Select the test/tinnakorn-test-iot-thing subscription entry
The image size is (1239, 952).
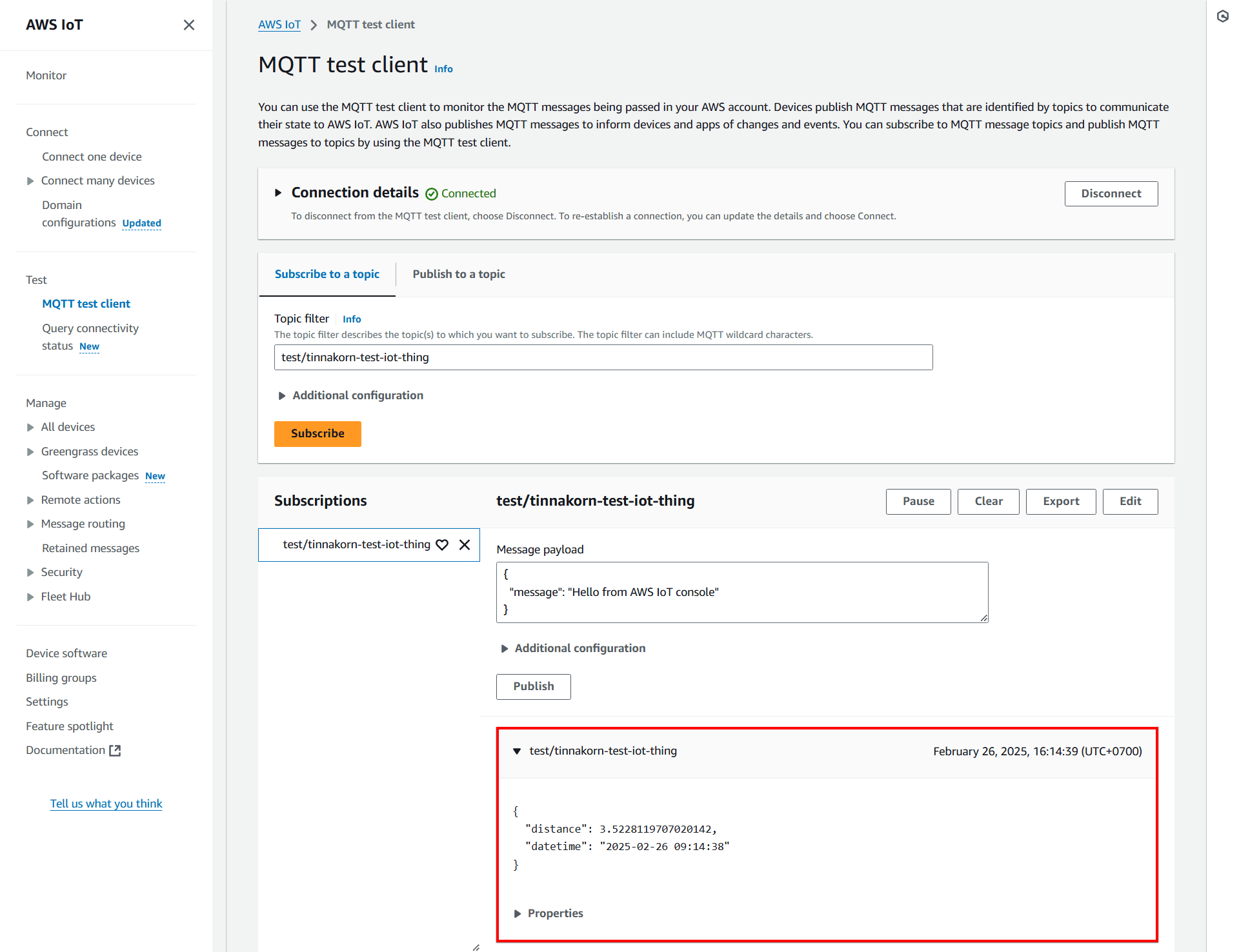click(x=356, y=545)
